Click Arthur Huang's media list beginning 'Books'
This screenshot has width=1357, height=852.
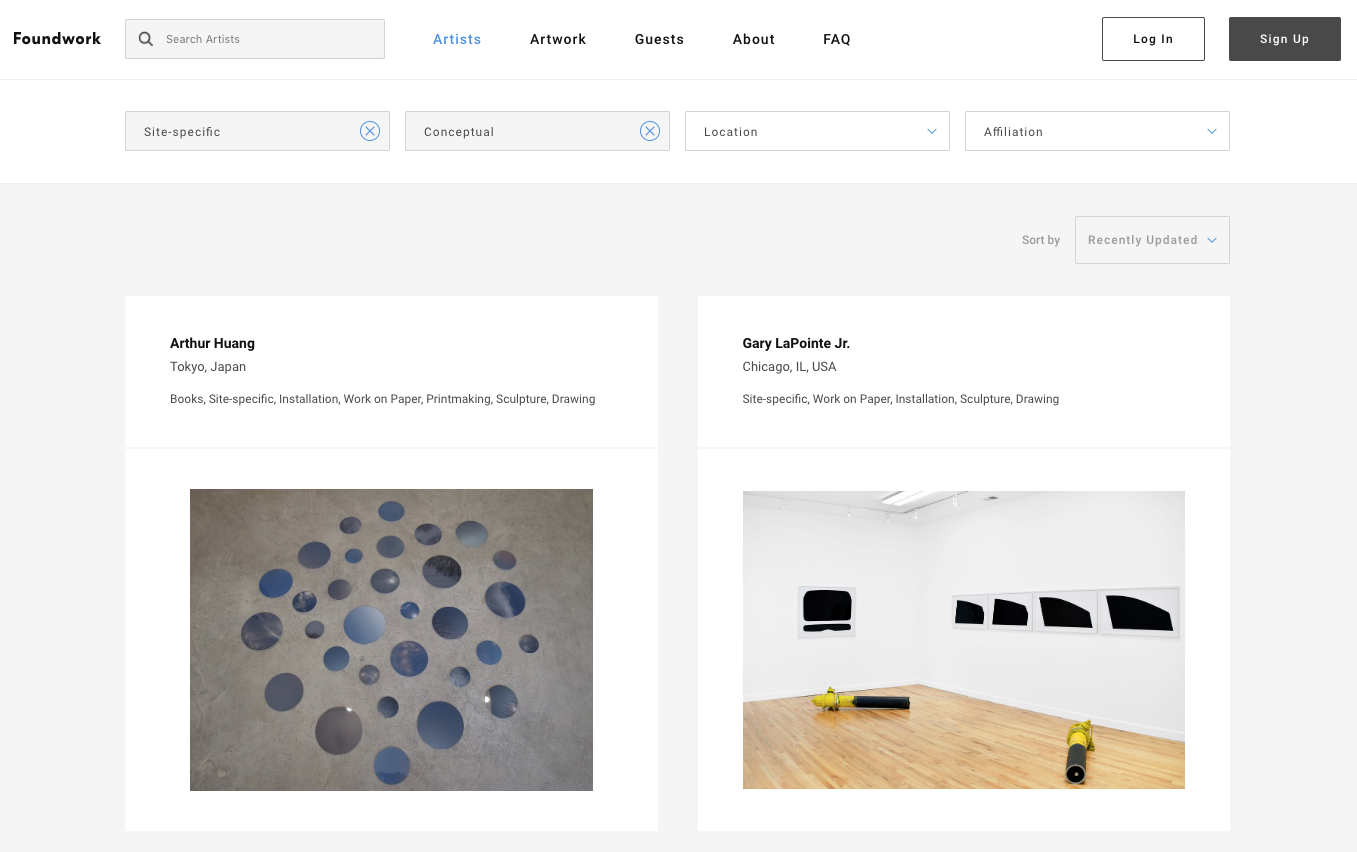click(383, 399)
